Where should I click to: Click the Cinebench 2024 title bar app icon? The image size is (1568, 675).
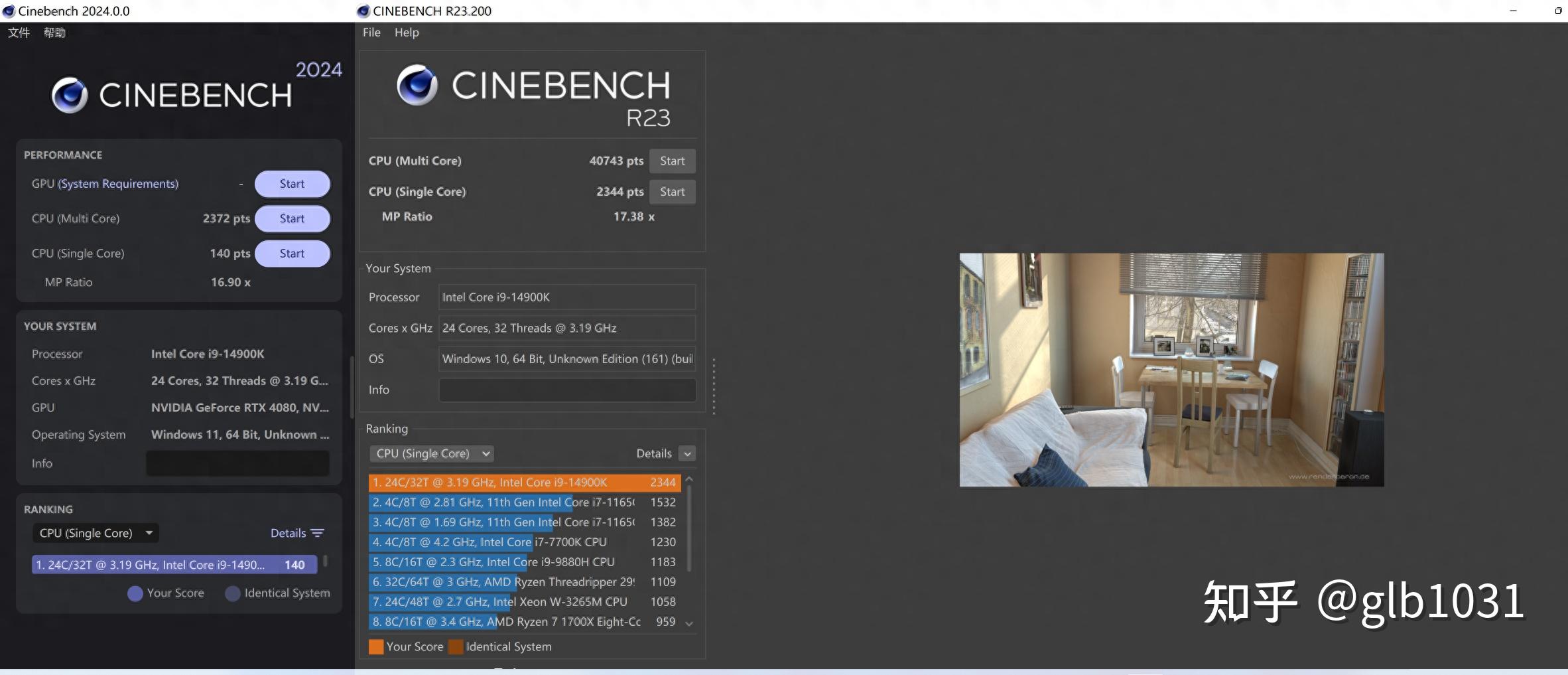pos(9,11)
